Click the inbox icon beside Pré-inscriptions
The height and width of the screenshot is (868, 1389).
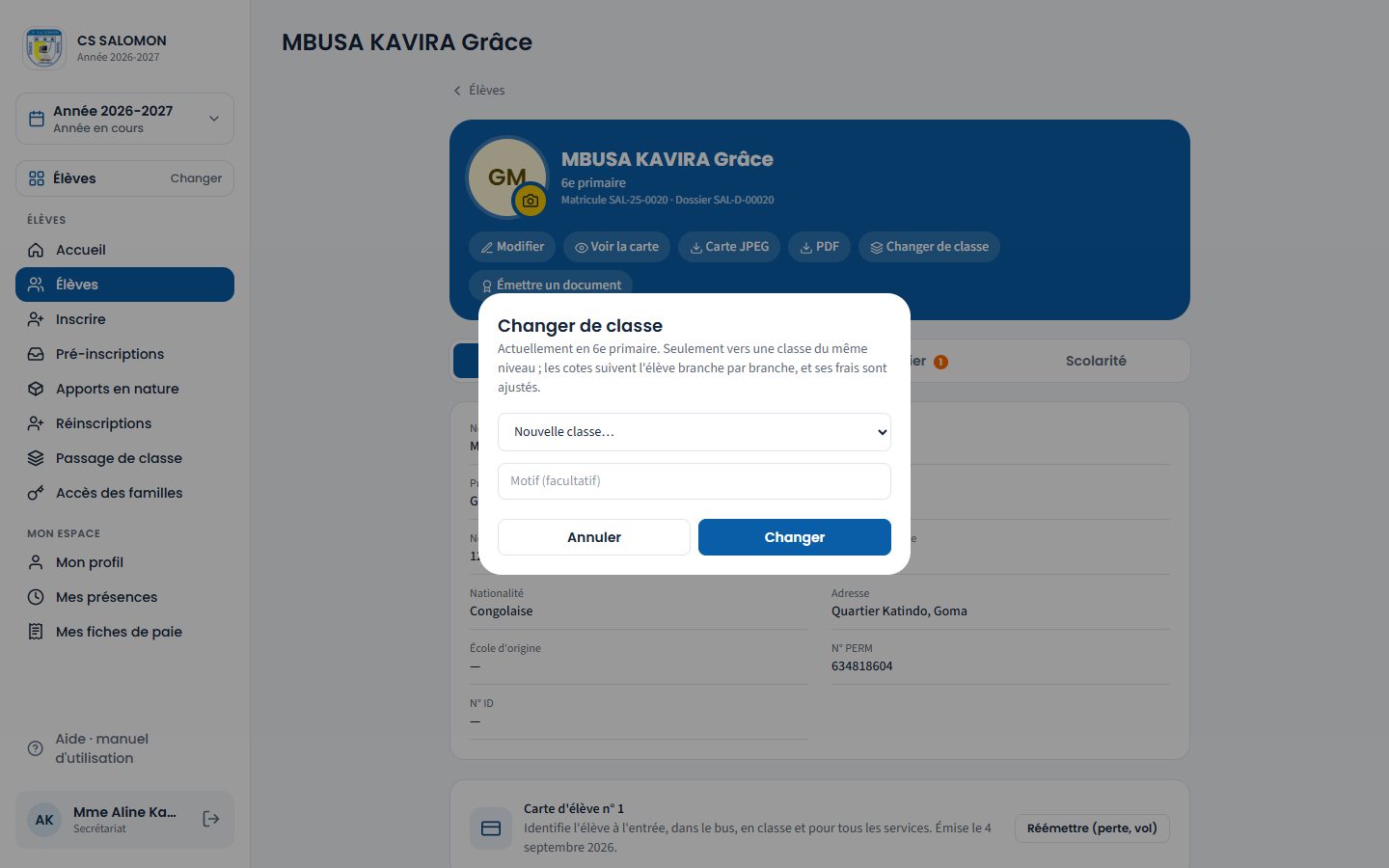pyautogui.click(x=36, y=354)
